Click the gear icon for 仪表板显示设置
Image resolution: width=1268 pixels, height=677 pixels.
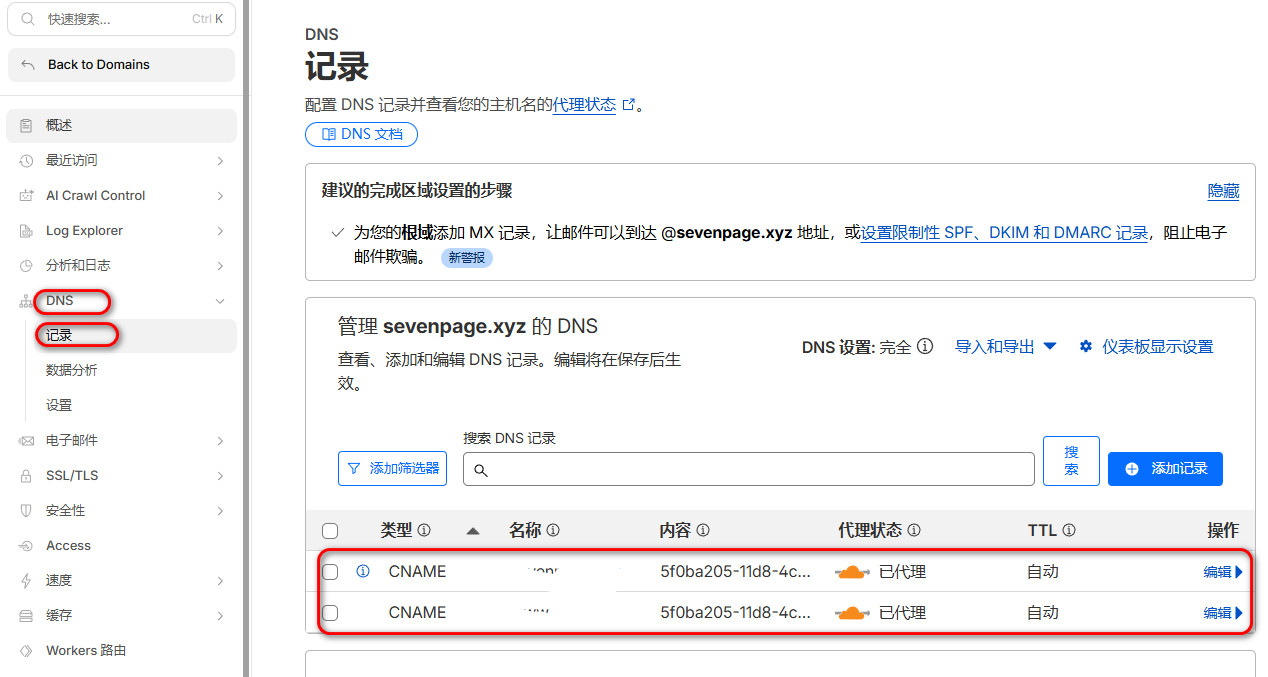pyautogui.click(x=1085, y=347)
